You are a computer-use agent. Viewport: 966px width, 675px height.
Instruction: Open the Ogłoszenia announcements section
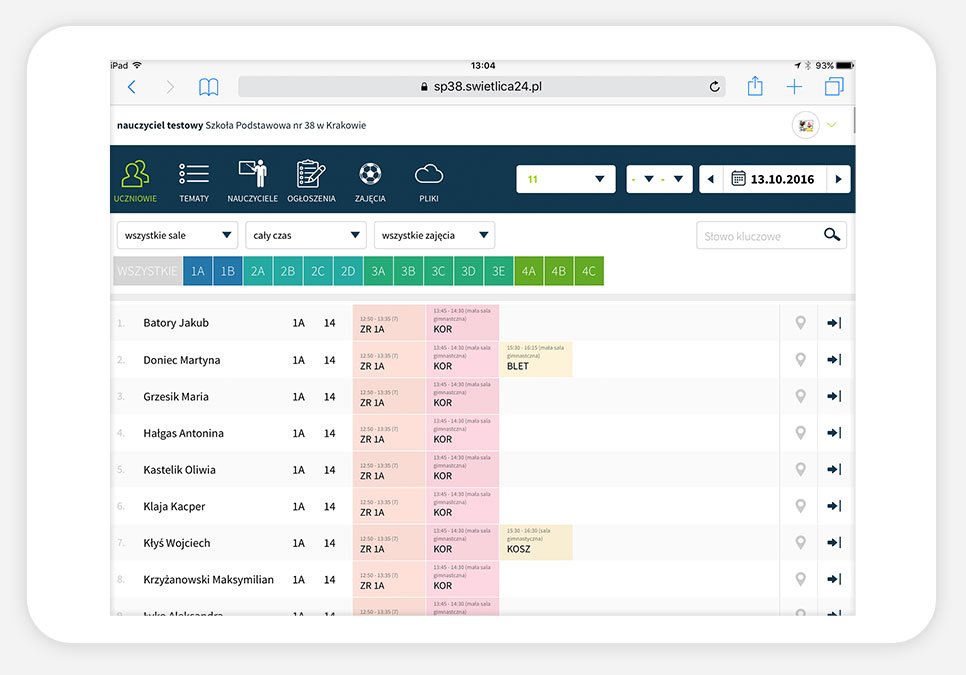coord(311,181)
